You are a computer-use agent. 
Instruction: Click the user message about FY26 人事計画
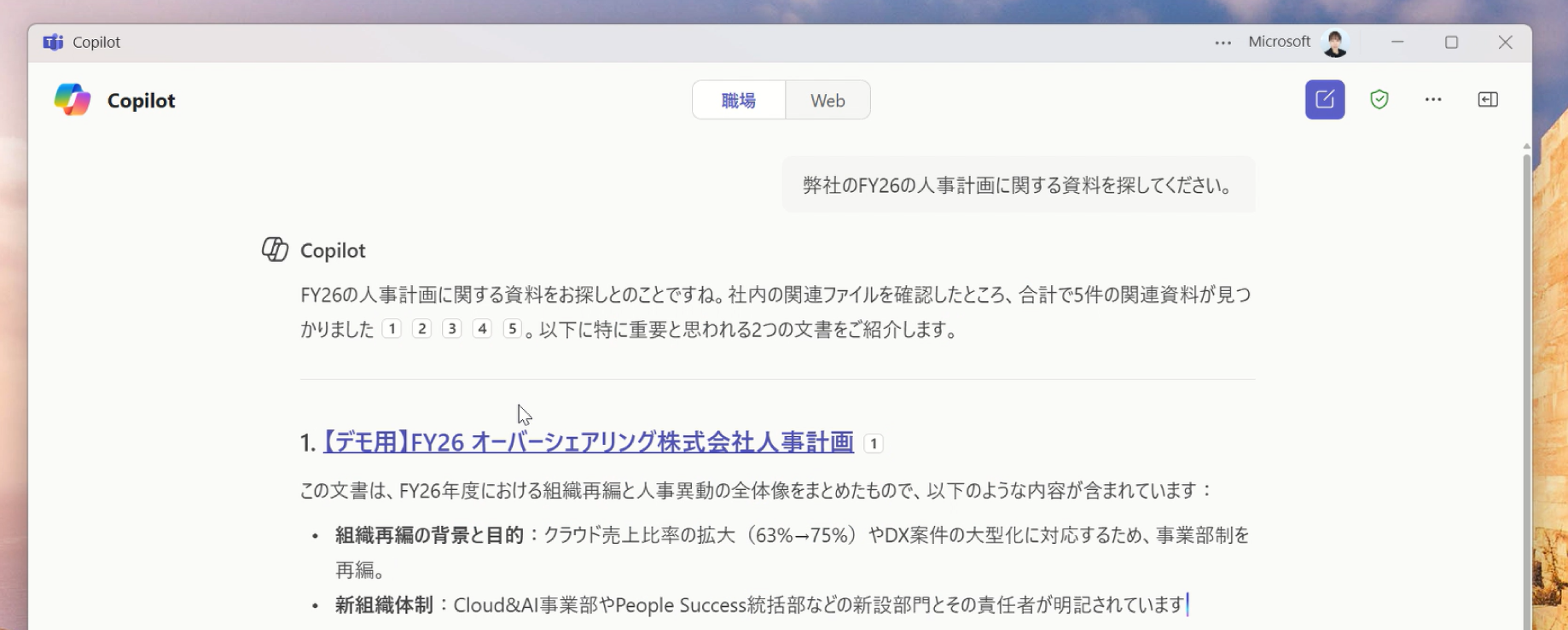pos(1019,184)
